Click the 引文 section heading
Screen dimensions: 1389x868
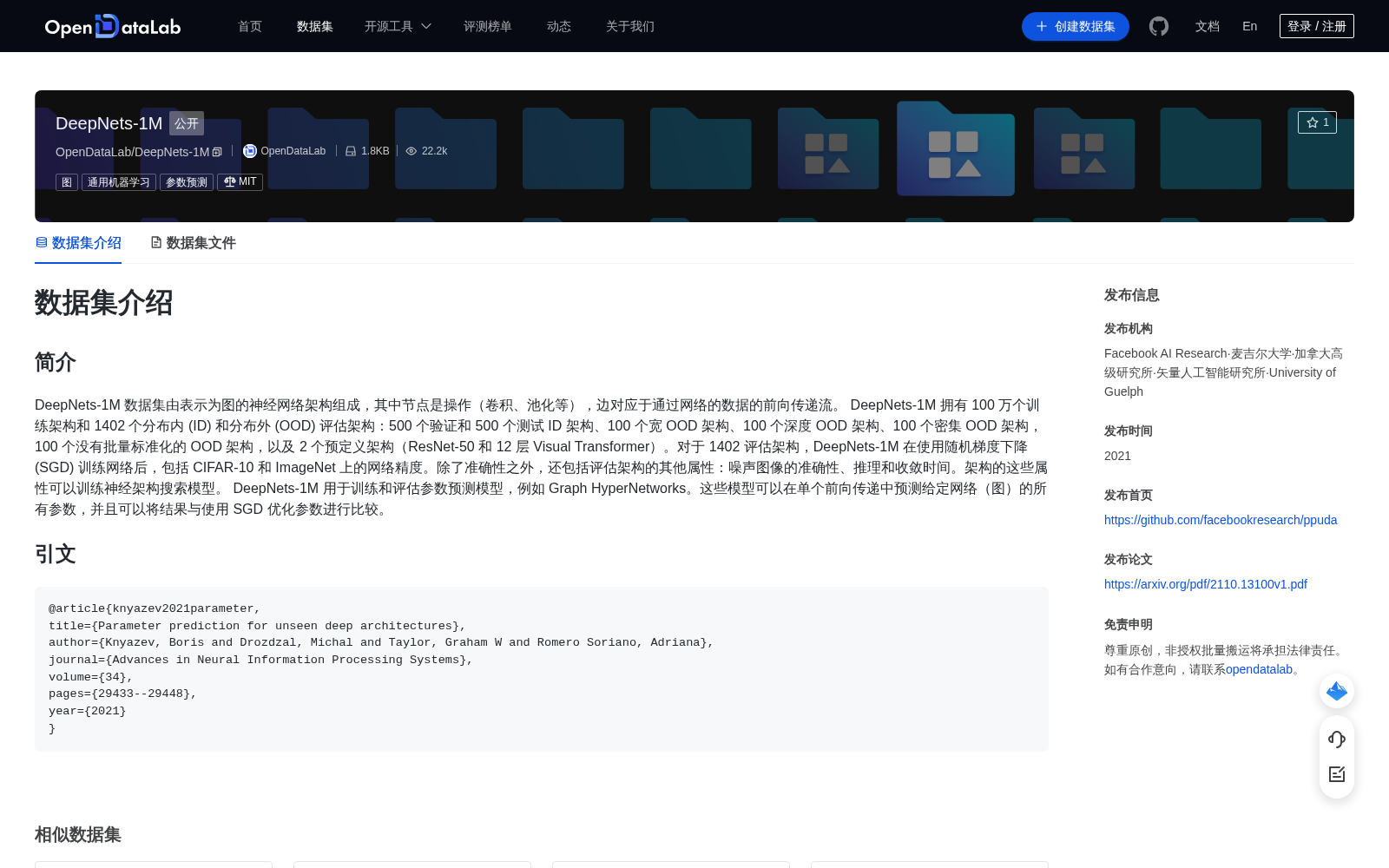(x=56, y=554)
